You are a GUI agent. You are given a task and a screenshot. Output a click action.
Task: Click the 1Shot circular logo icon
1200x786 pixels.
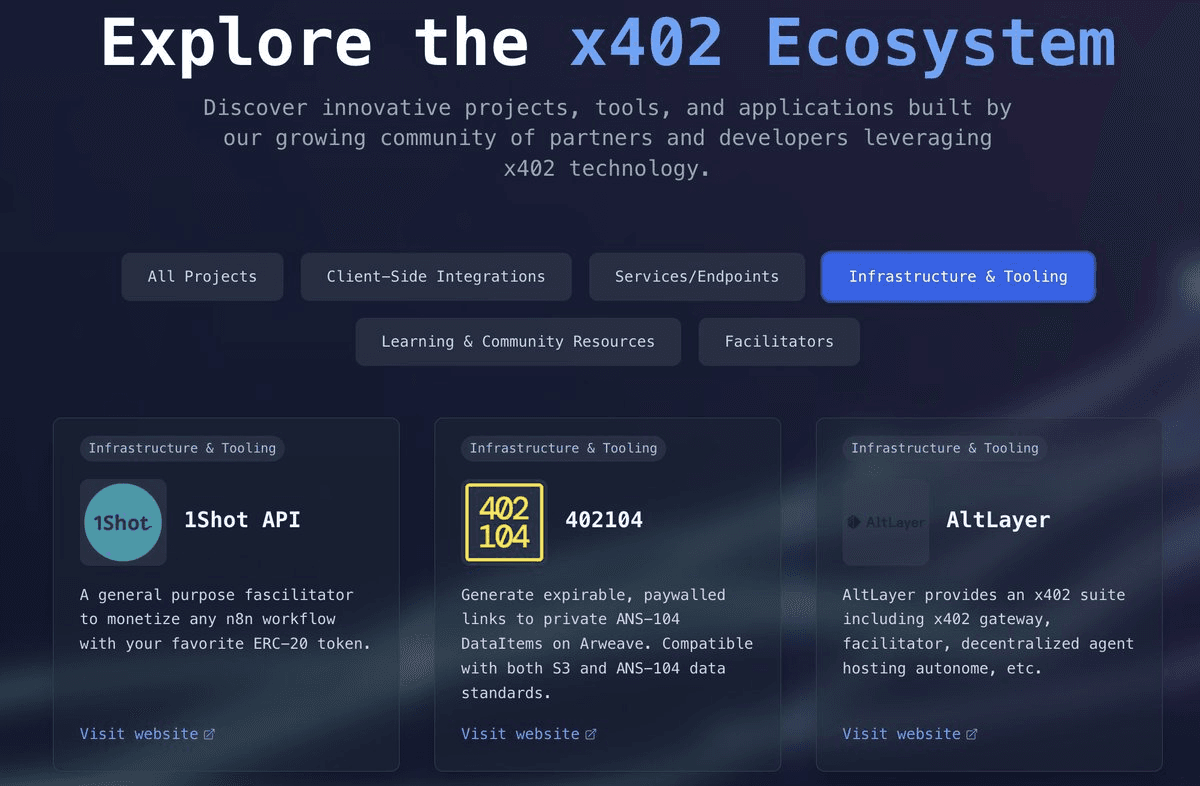[123, 522]
